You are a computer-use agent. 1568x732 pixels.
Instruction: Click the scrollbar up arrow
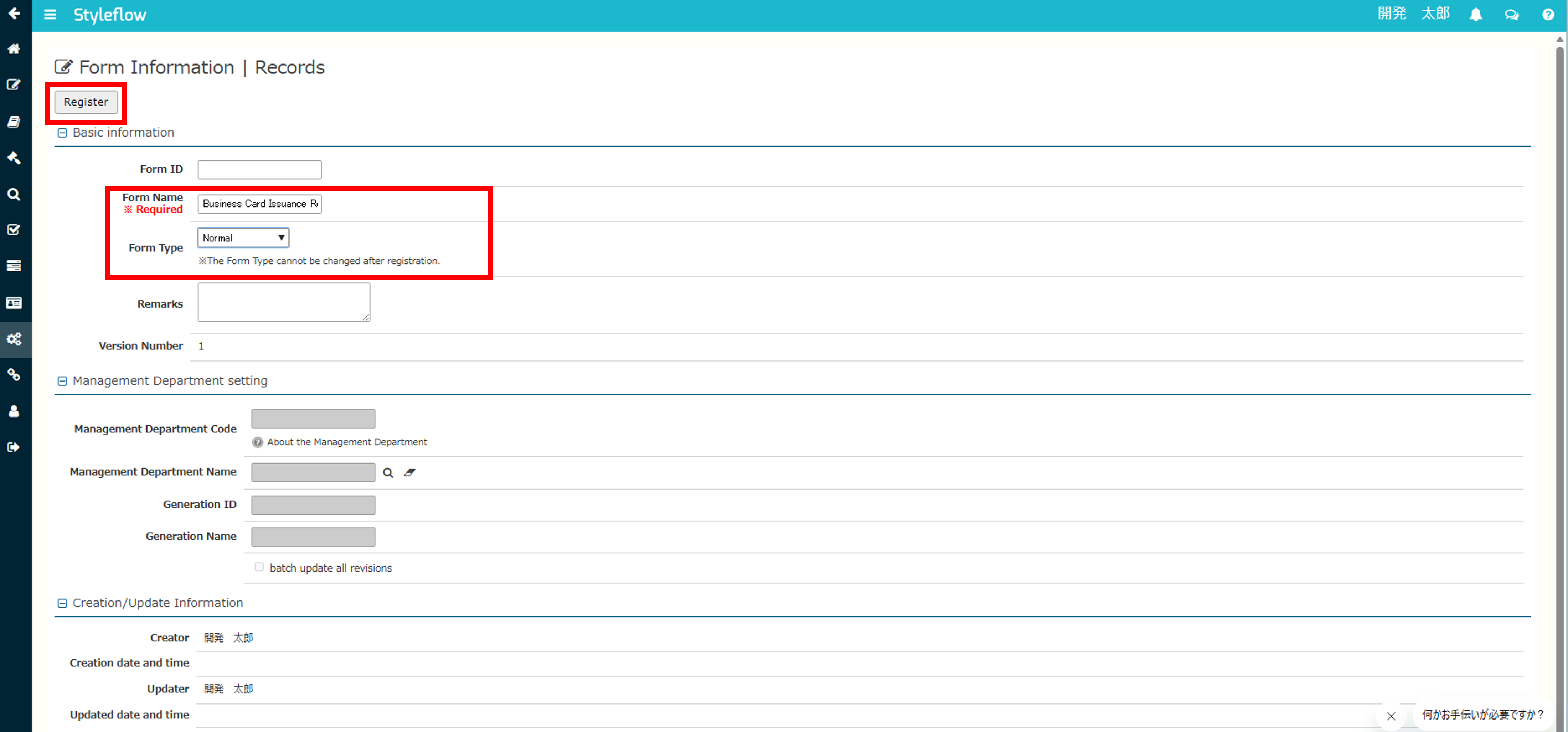[x=1560, y=39]
